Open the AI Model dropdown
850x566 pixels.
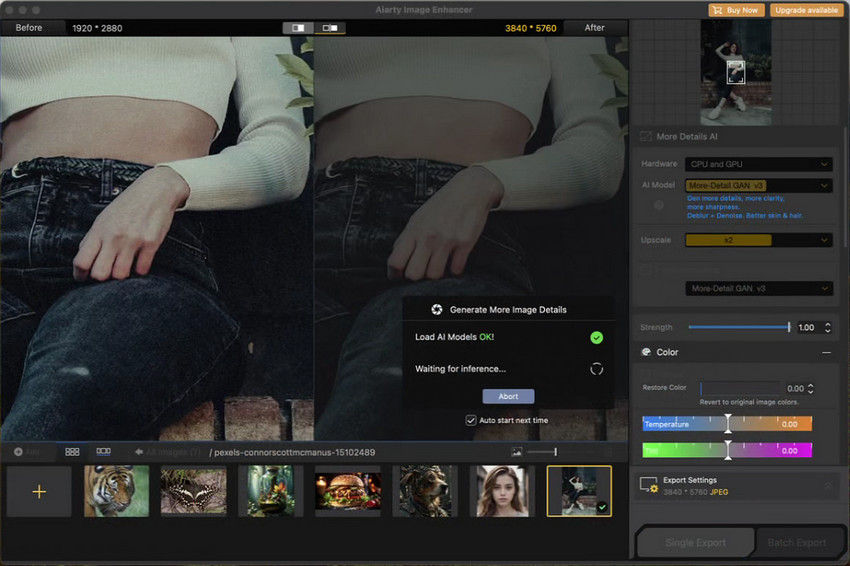click(x=758, y=185)
